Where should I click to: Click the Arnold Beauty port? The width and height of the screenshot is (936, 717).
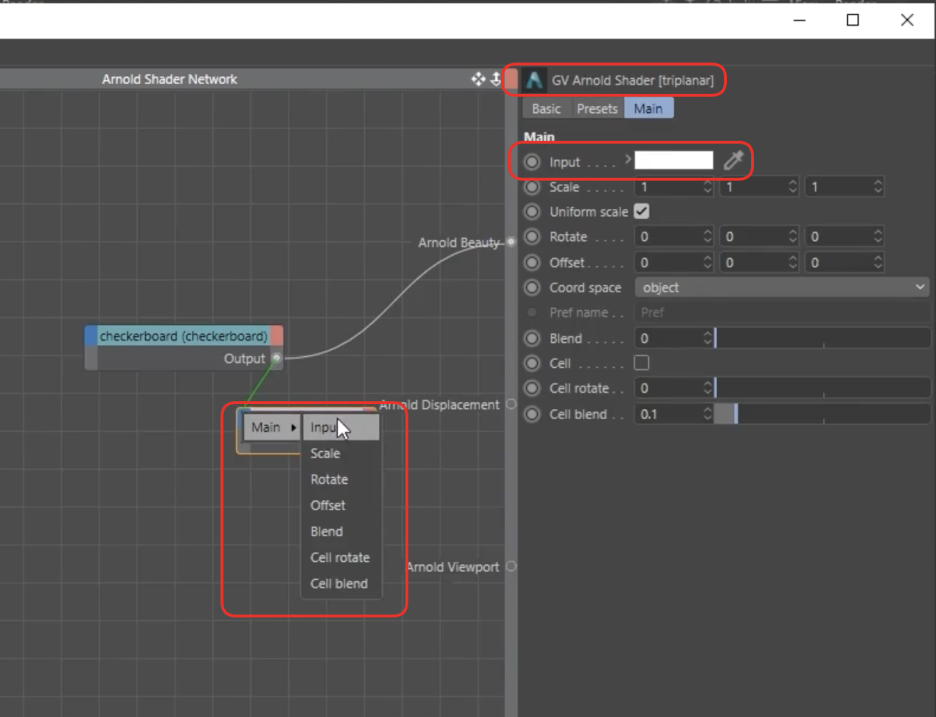[511, 242]
